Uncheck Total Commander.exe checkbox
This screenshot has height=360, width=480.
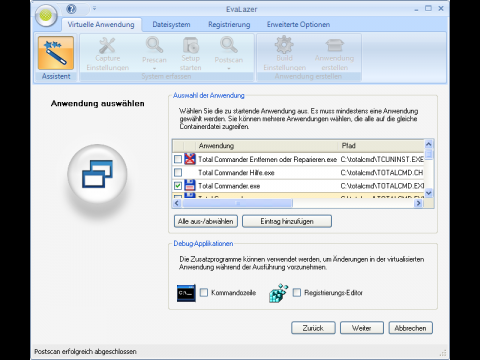[x=178, y=186]
